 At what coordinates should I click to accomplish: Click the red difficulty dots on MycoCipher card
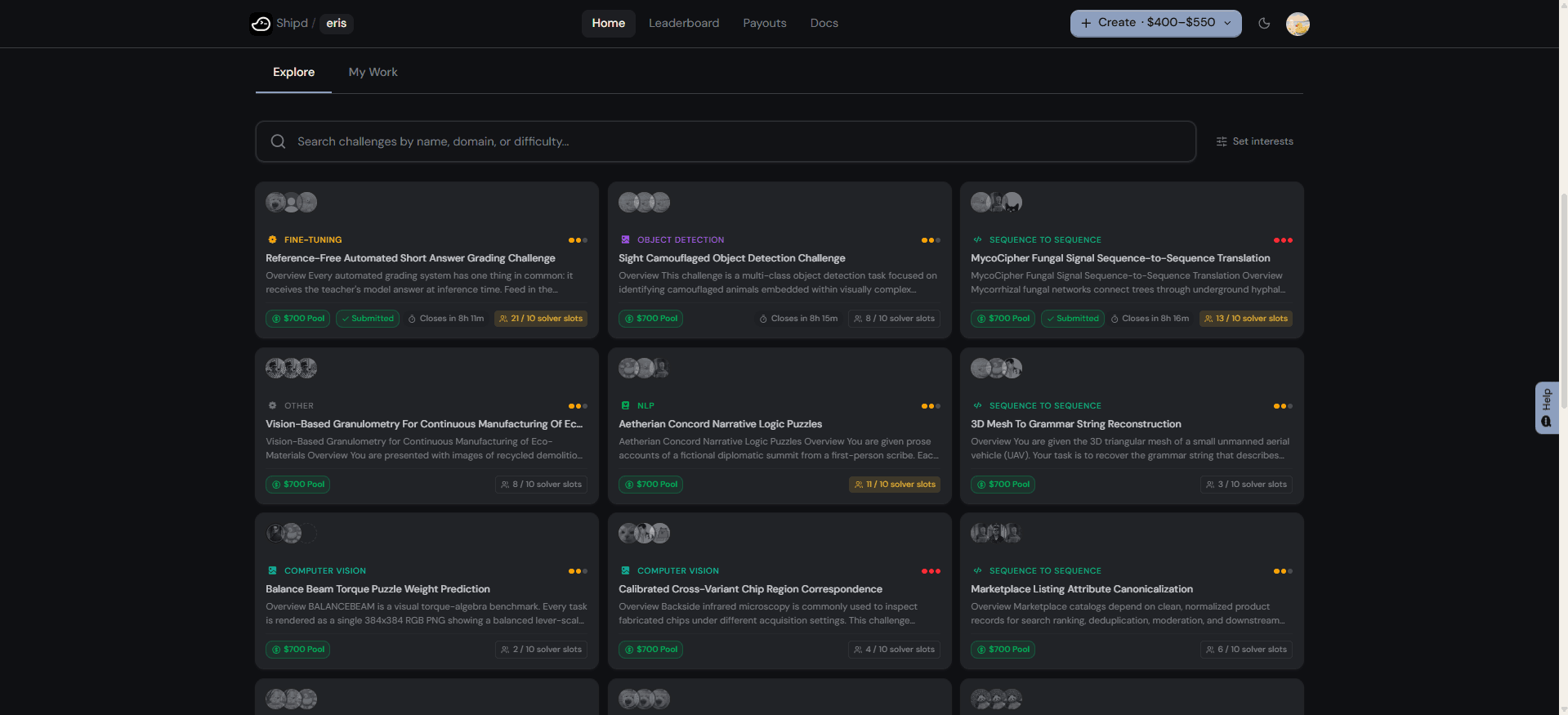click(1283, 240)
